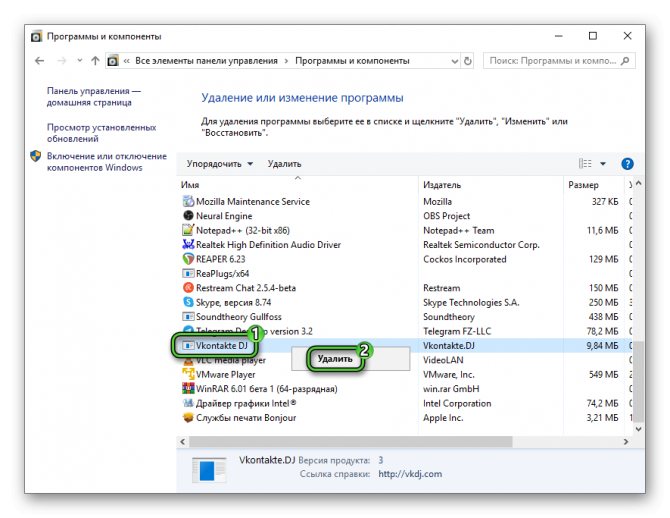Click Удалить in the toolbar

coord(284,164)
